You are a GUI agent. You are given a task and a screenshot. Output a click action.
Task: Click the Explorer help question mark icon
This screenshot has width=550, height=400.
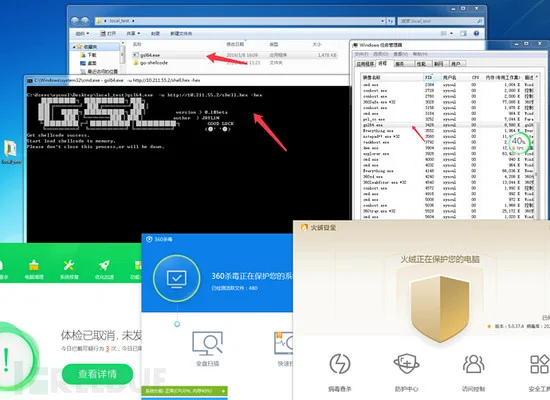tap(476, 33)
